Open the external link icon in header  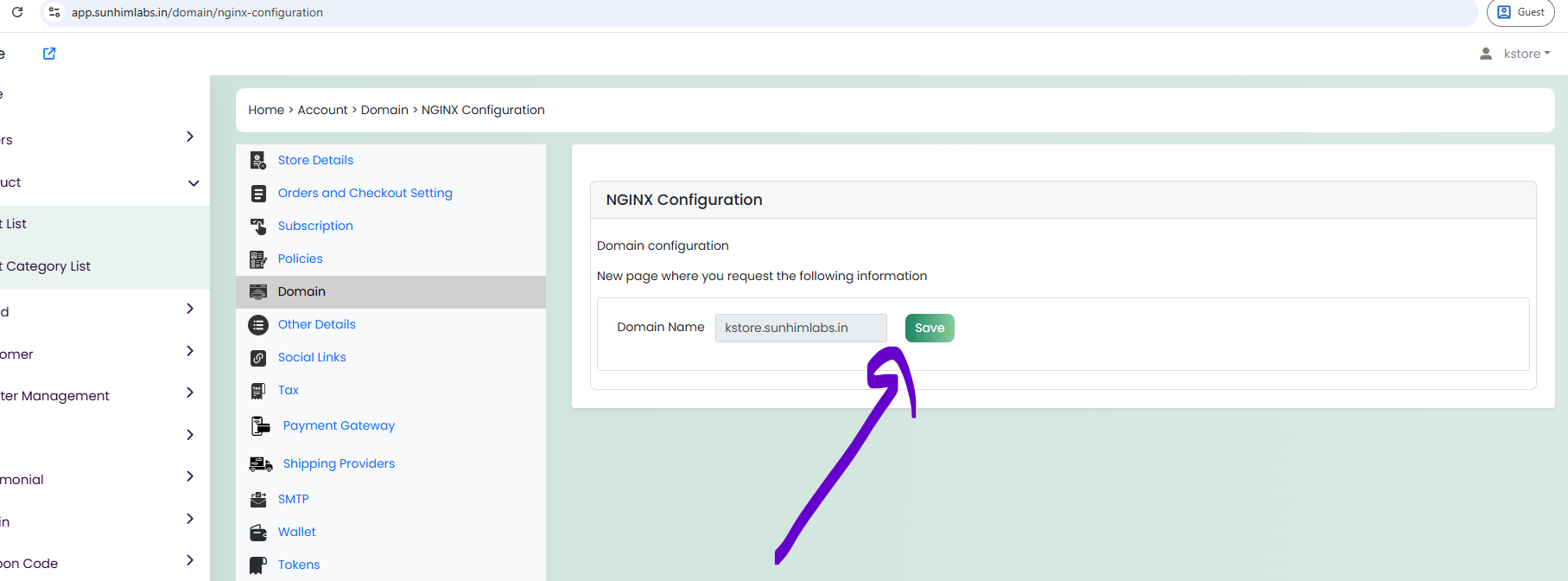tap(49, 54)
